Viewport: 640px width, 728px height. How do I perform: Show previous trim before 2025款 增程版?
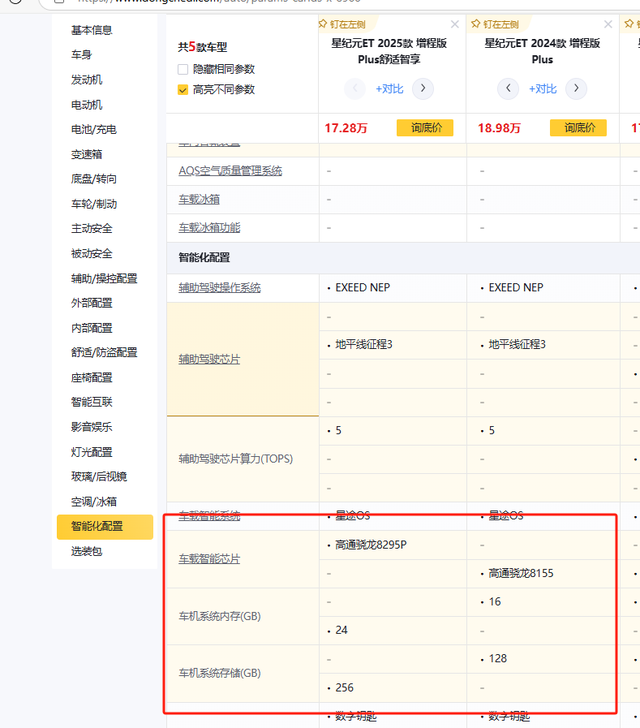[355, 88]
